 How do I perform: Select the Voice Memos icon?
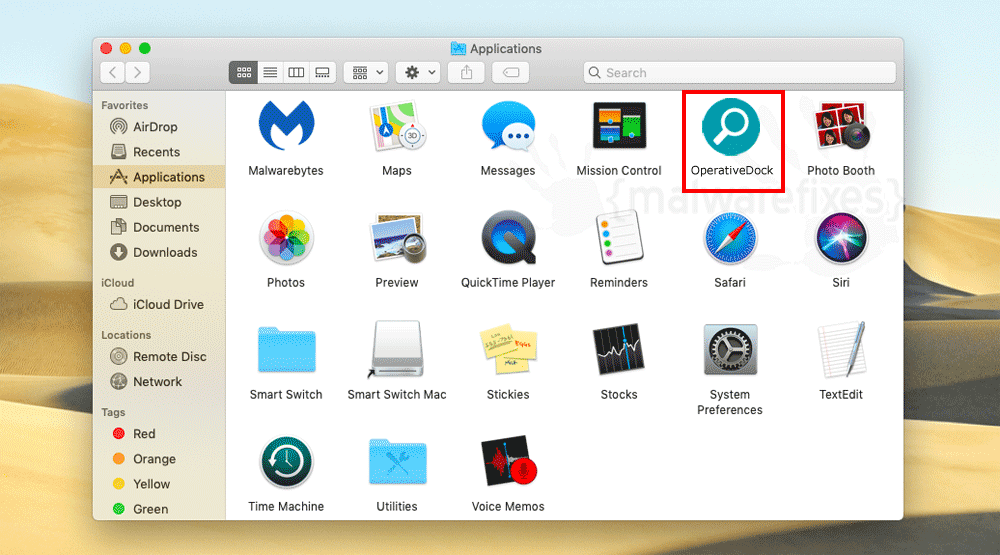[508, 462]
